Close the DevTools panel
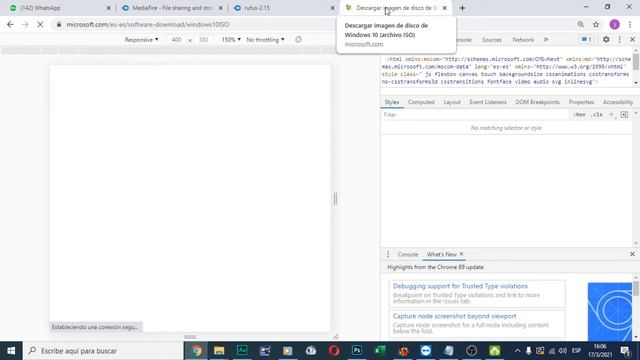This screenshot has width=640, height=360. [632, 40]
